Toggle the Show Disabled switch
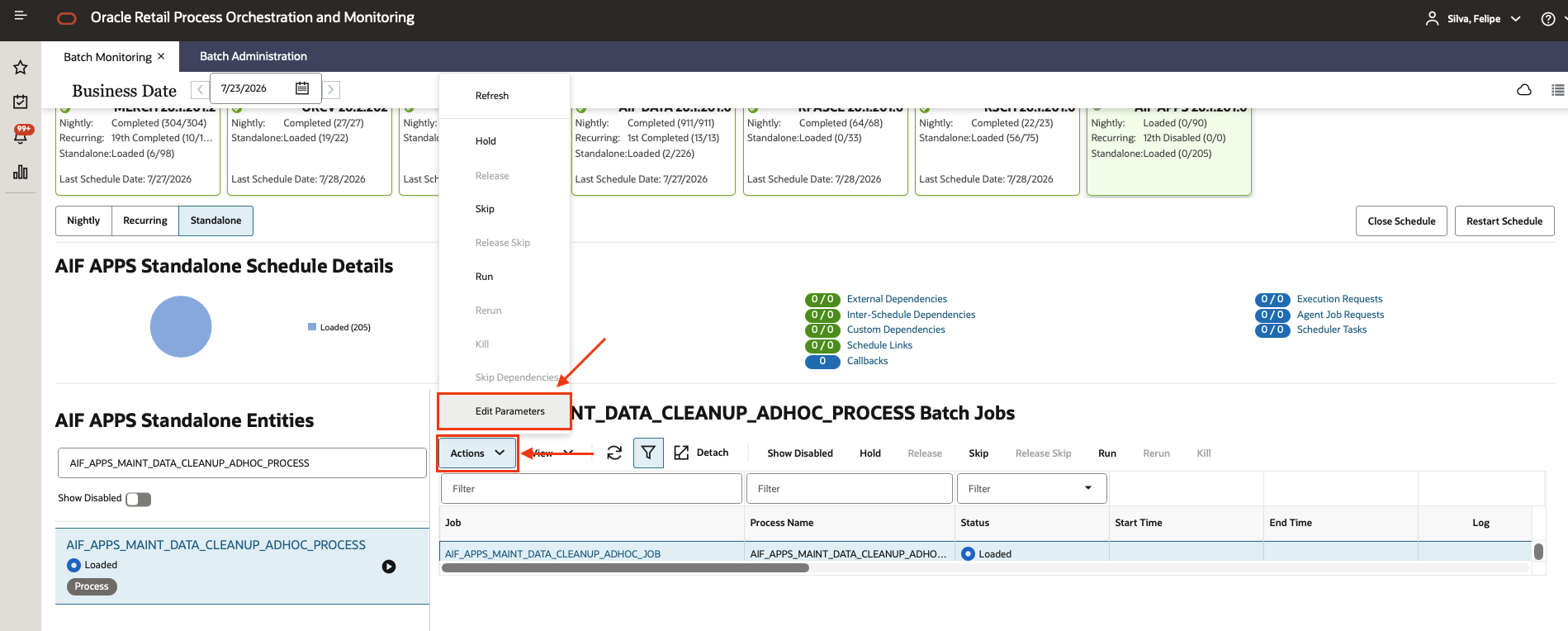The width and height of the screenshot is (1568, 631). click(139, 499)
